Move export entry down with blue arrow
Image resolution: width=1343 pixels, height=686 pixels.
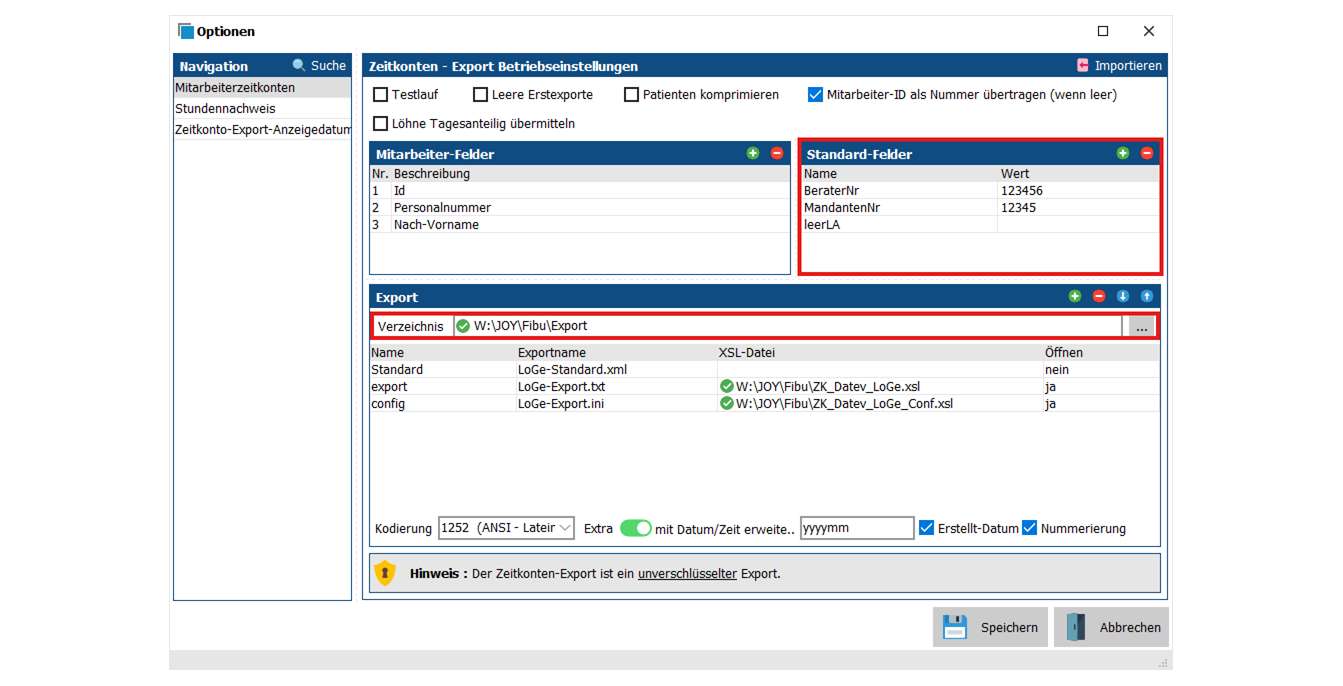click(1123, 297)
